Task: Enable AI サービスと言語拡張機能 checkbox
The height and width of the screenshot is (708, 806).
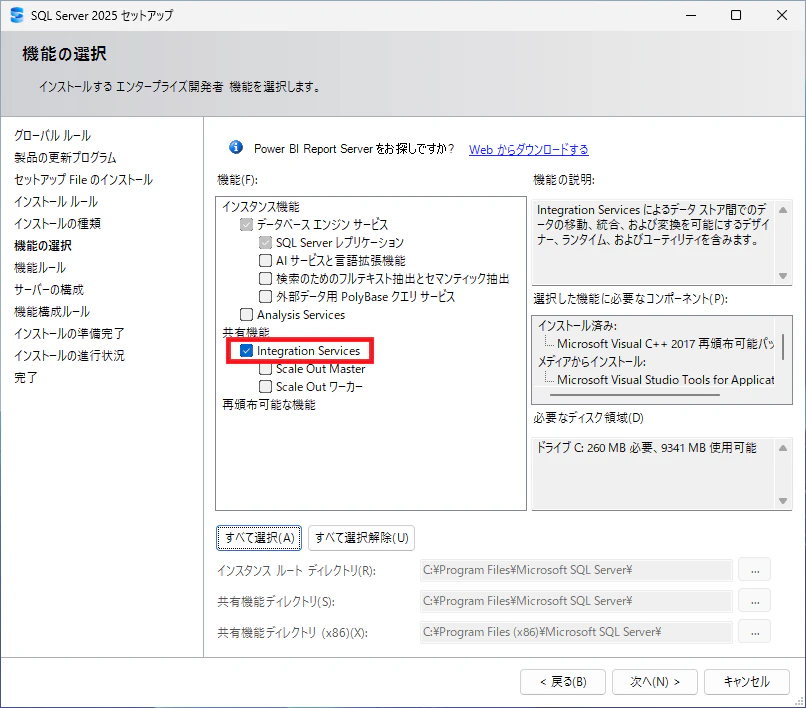Action: tap(265, 261)
